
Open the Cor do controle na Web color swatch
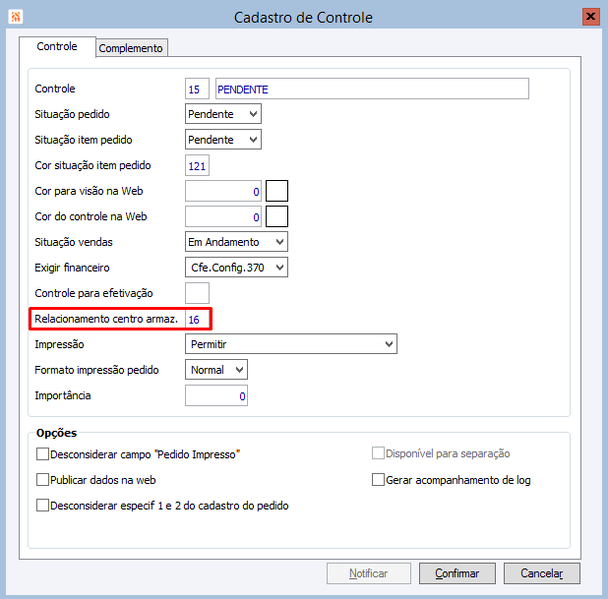pos(277,216)
